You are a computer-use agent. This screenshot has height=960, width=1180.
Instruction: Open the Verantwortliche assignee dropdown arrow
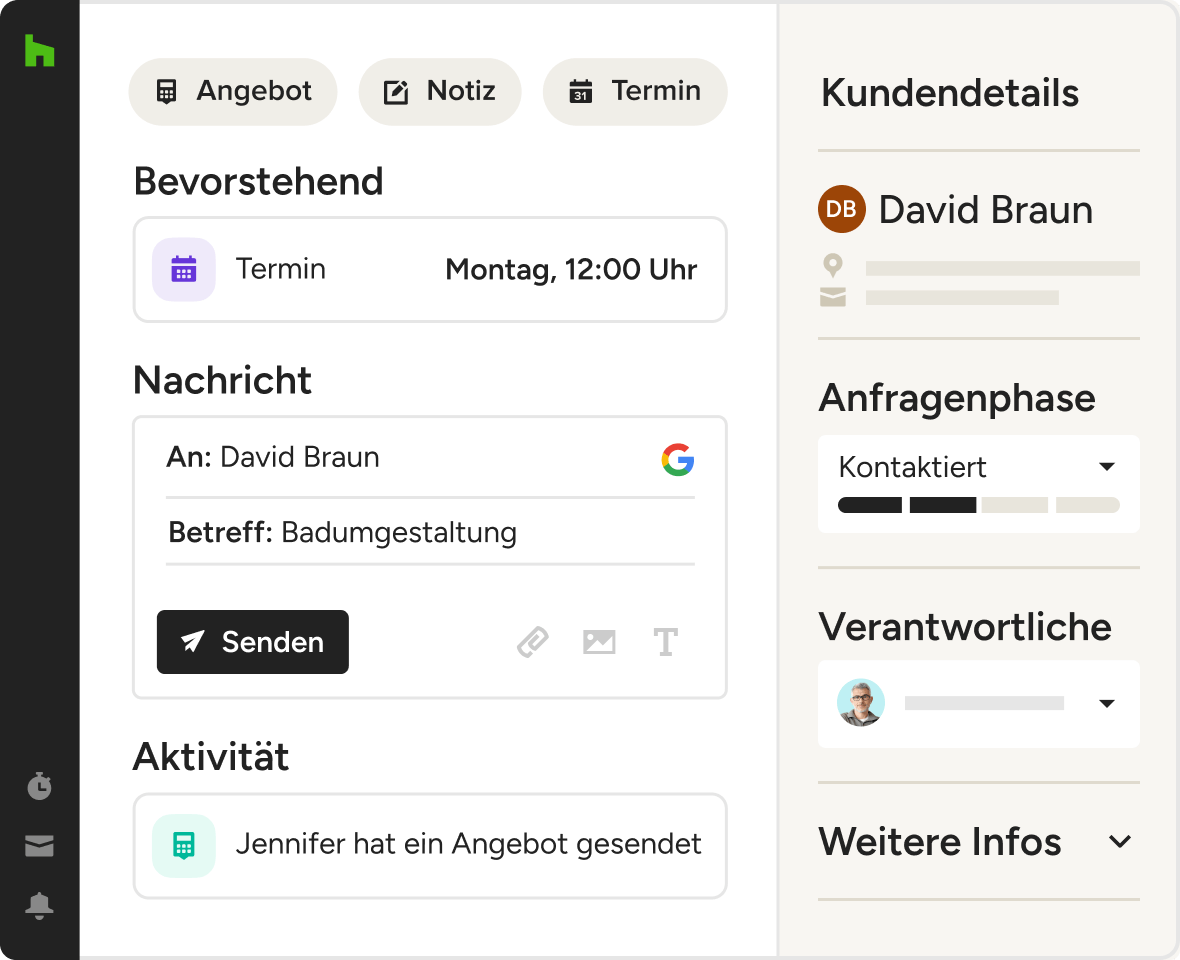(1106, 704)
